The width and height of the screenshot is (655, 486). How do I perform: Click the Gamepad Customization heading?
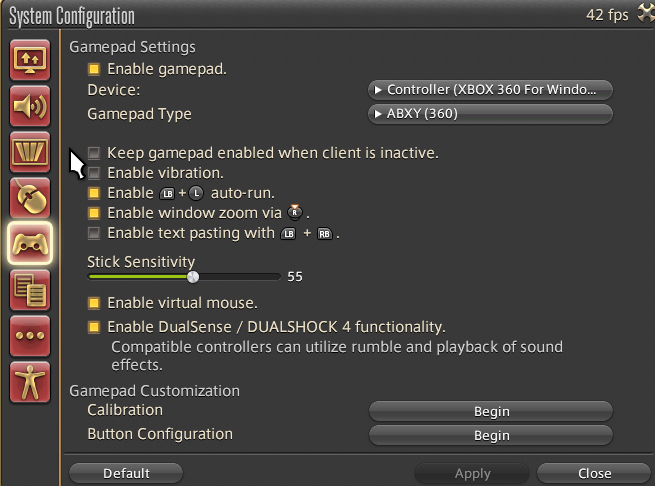[x=155, y=391]
